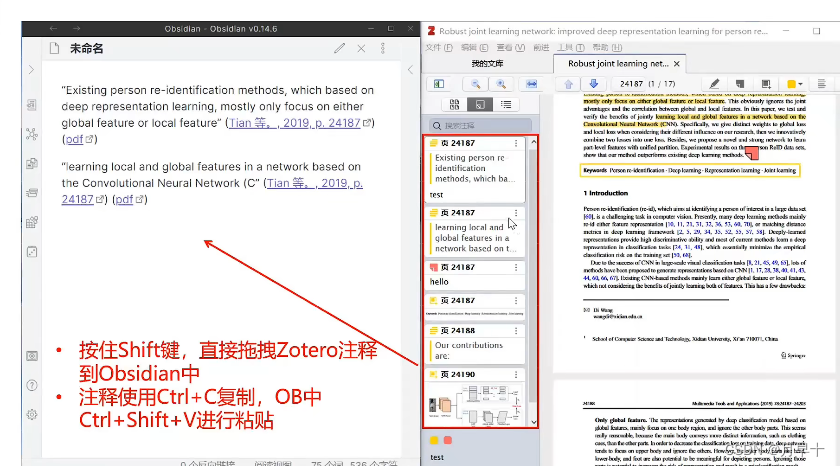Select 'Existing person re identification' annotation text
This screenshot has width=840, height=466.
(475, 168)
